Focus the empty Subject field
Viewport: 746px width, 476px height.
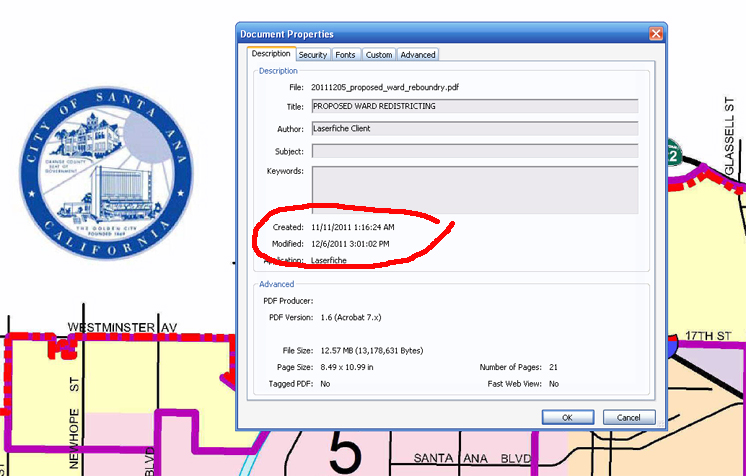474,151
